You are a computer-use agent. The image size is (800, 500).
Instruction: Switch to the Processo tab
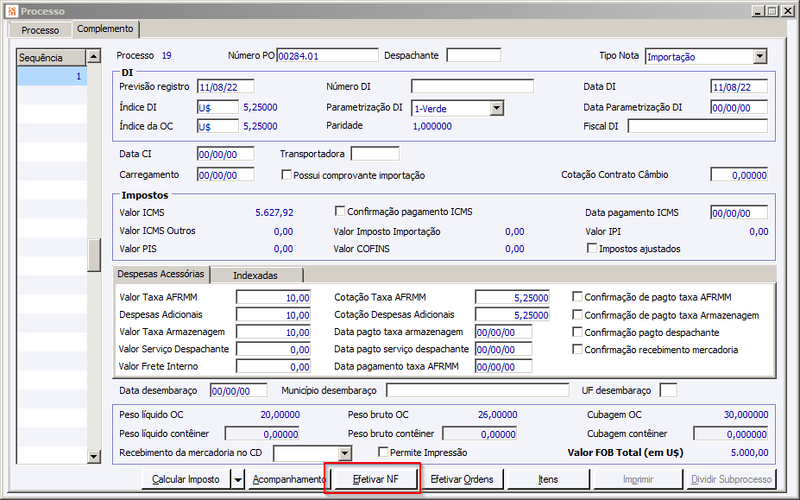tap(40, 30)
